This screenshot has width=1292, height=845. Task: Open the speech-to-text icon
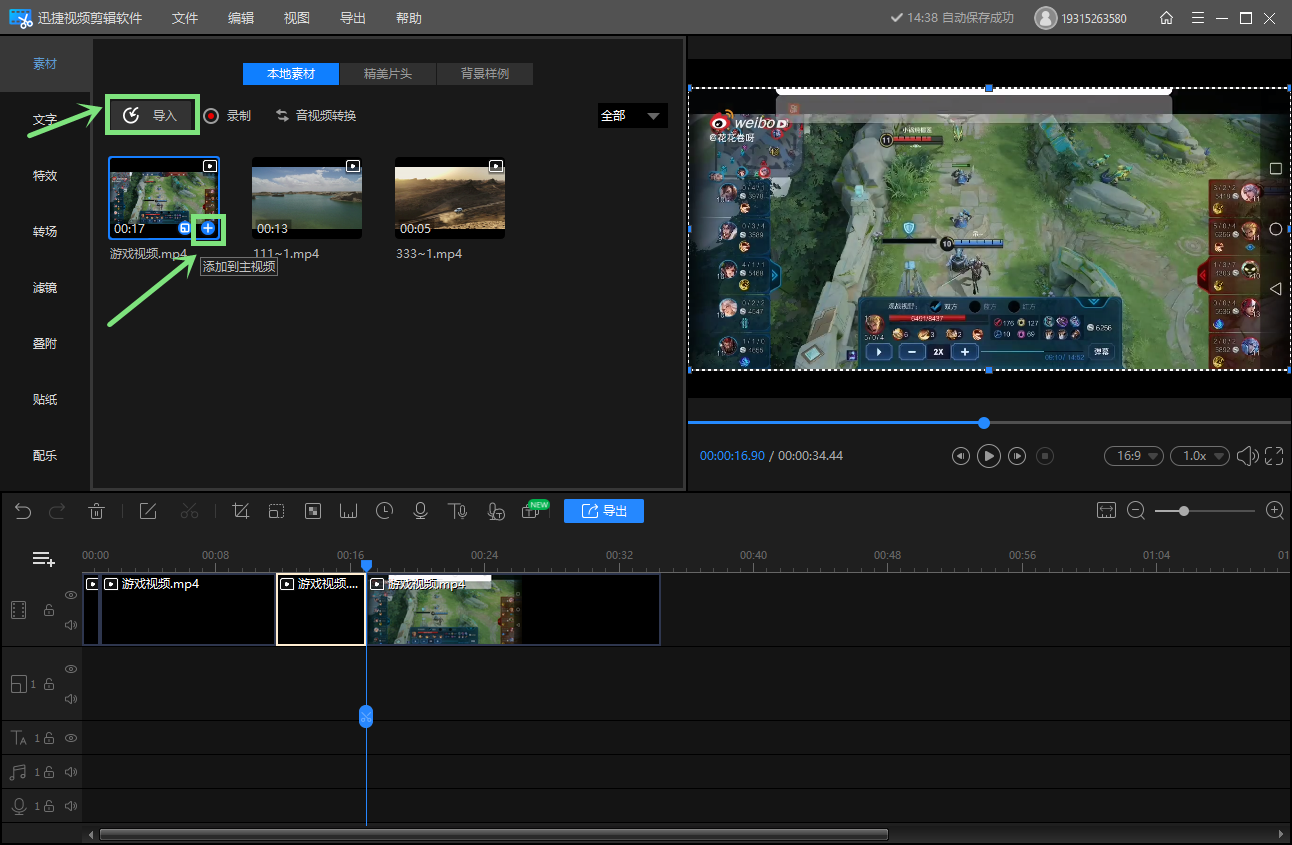(x=495, y=512)
